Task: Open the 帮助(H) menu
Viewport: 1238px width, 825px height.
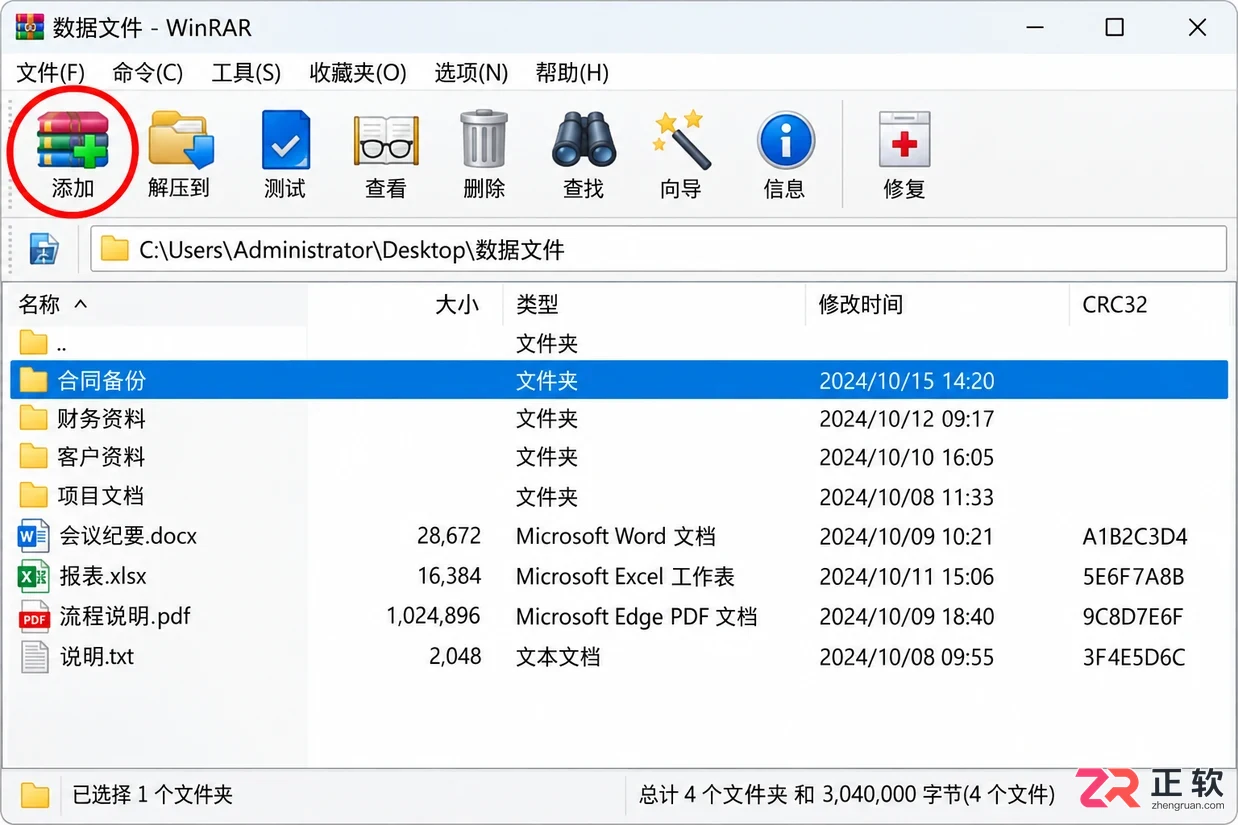Action: (572, 73)
